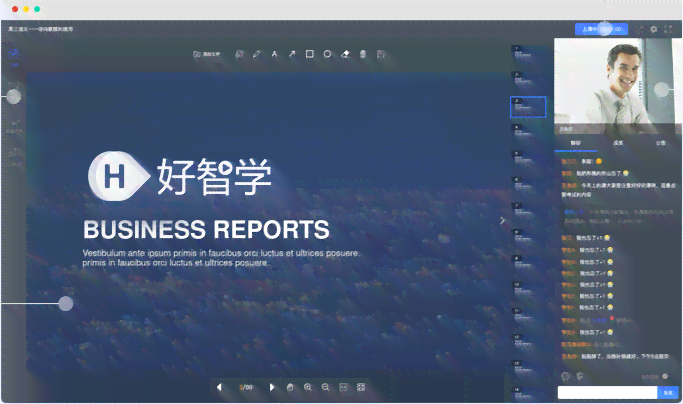Click the fit-to-screen icon in bottom bar
The width and height of the screenshot is (683, 404).
361,387
